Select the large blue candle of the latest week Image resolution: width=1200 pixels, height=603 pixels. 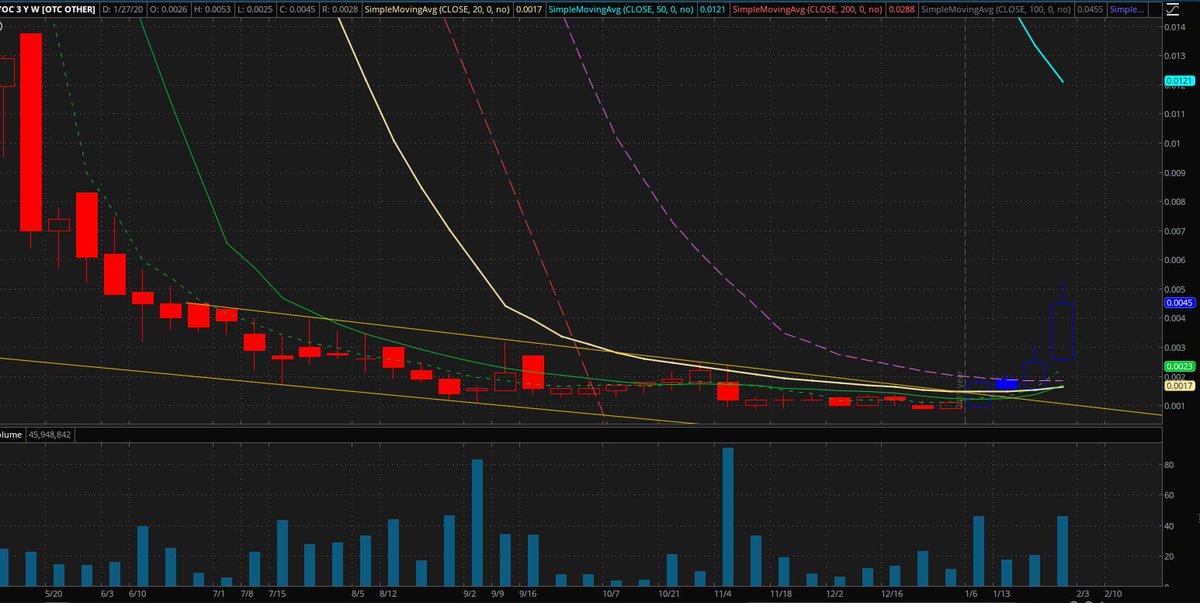(1062, 331)
